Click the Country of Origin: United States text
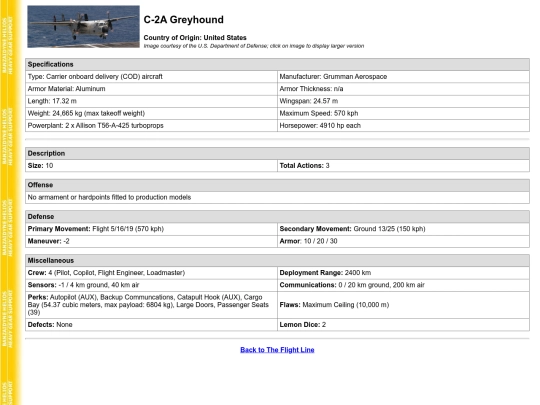The image size is (540, 405). [195, 38]
